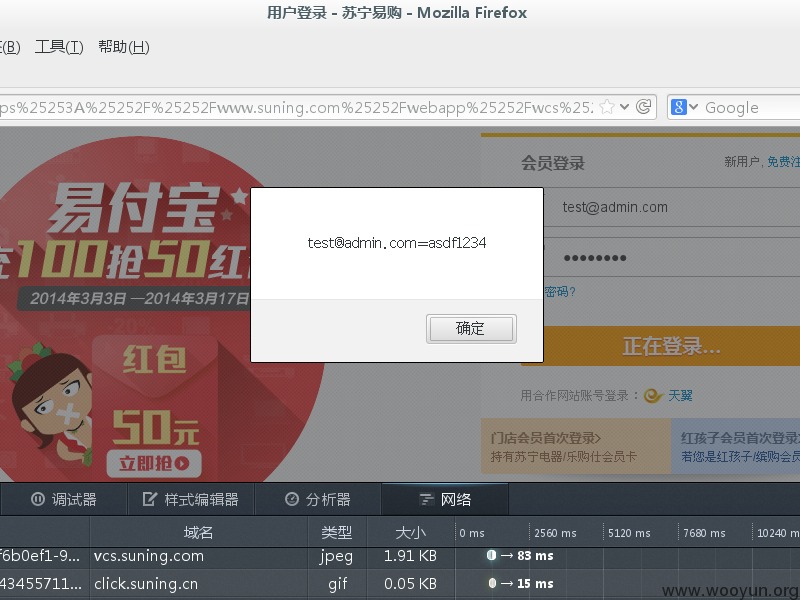The image size is (800, 600).
Task: Click the 天翼 partner login link
Action: (680, 395)
